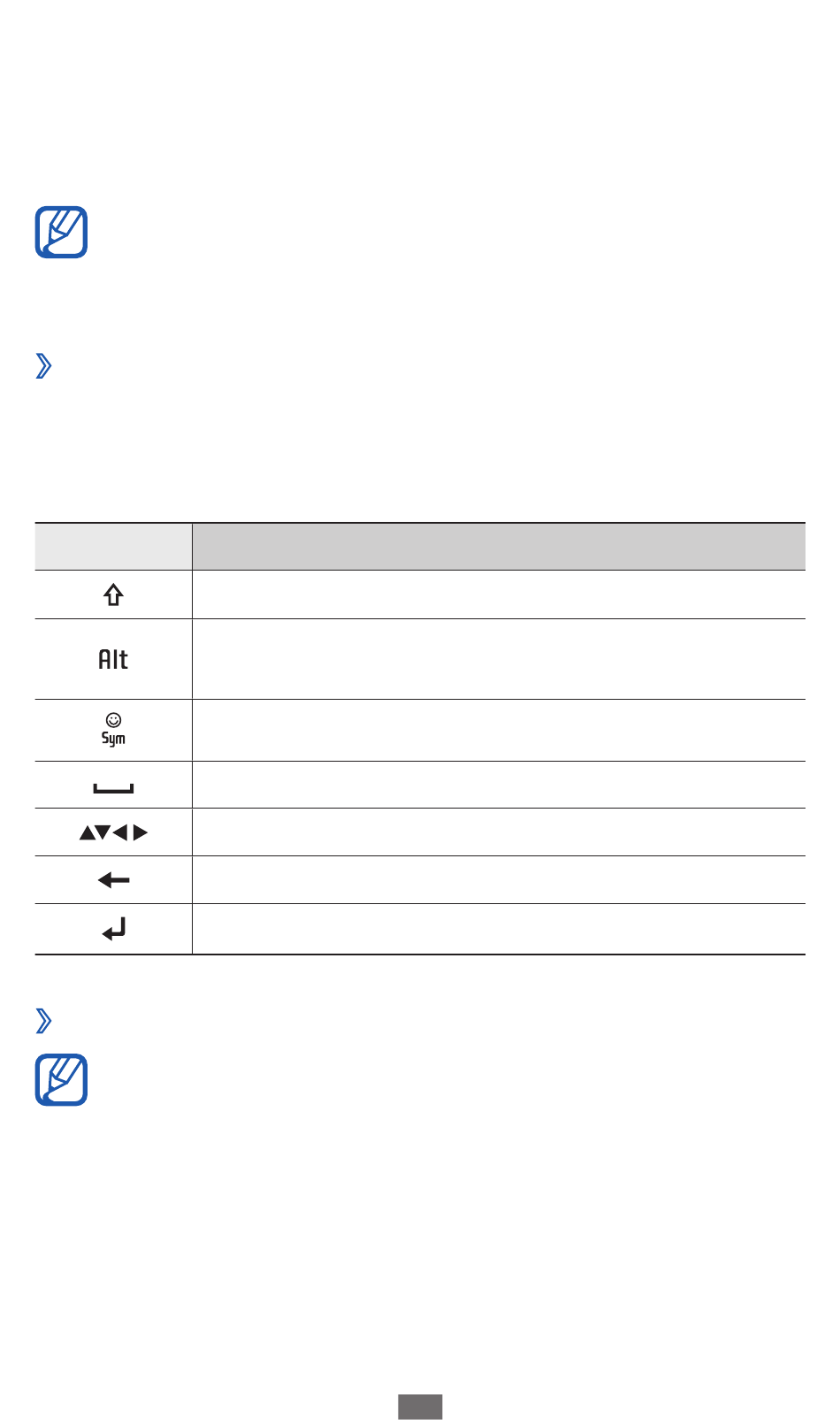Expand the blue double chevron above the table
This screenshot has width=840, height=1426.
(43, 366)
